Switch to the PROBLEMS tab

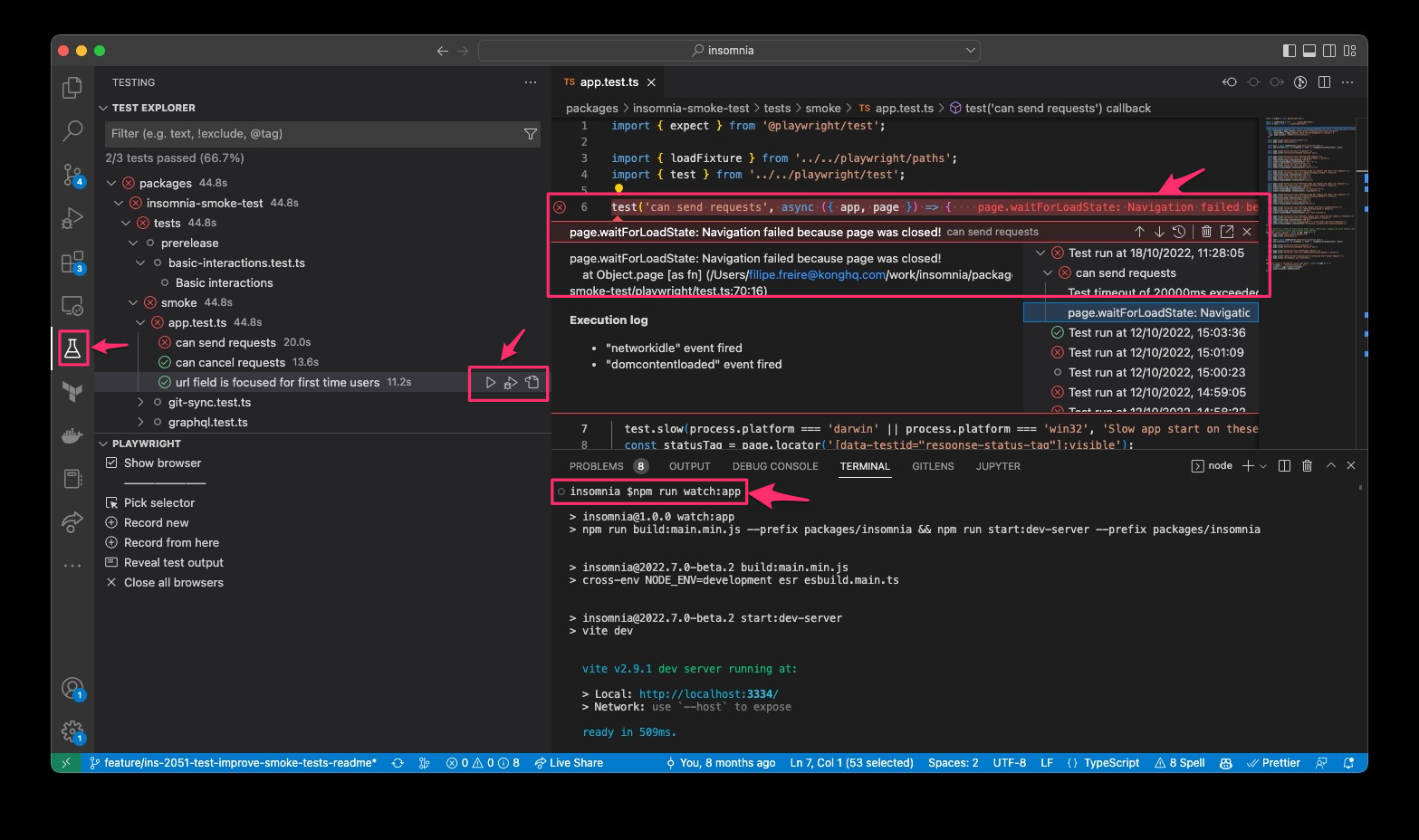click(597, 466)
